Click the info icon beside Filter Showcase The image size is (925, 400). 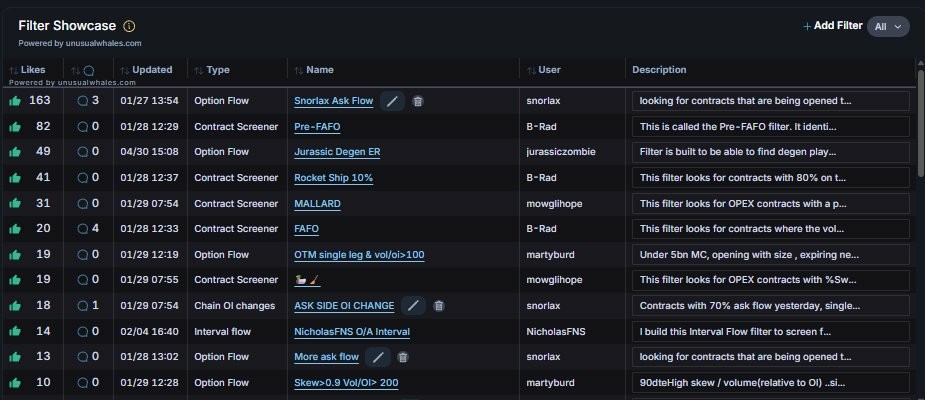[x=129, y=26]
